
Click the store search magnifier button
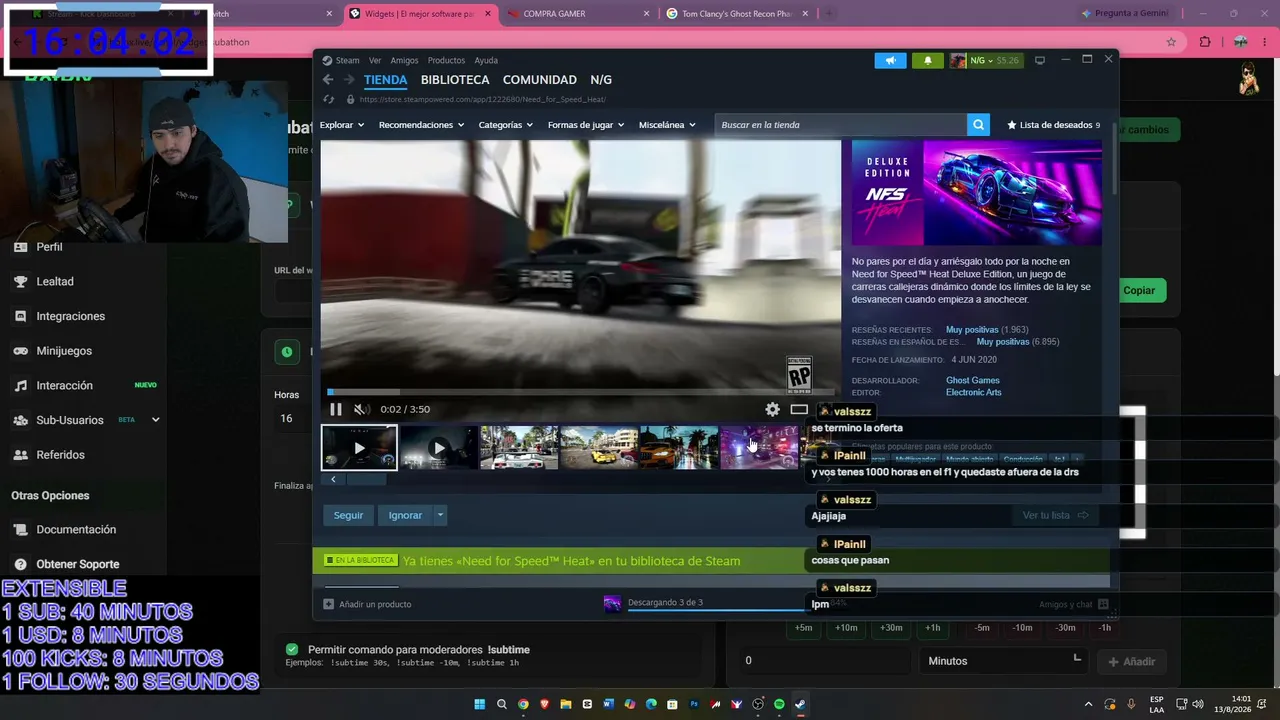click(x=978, y=125)
